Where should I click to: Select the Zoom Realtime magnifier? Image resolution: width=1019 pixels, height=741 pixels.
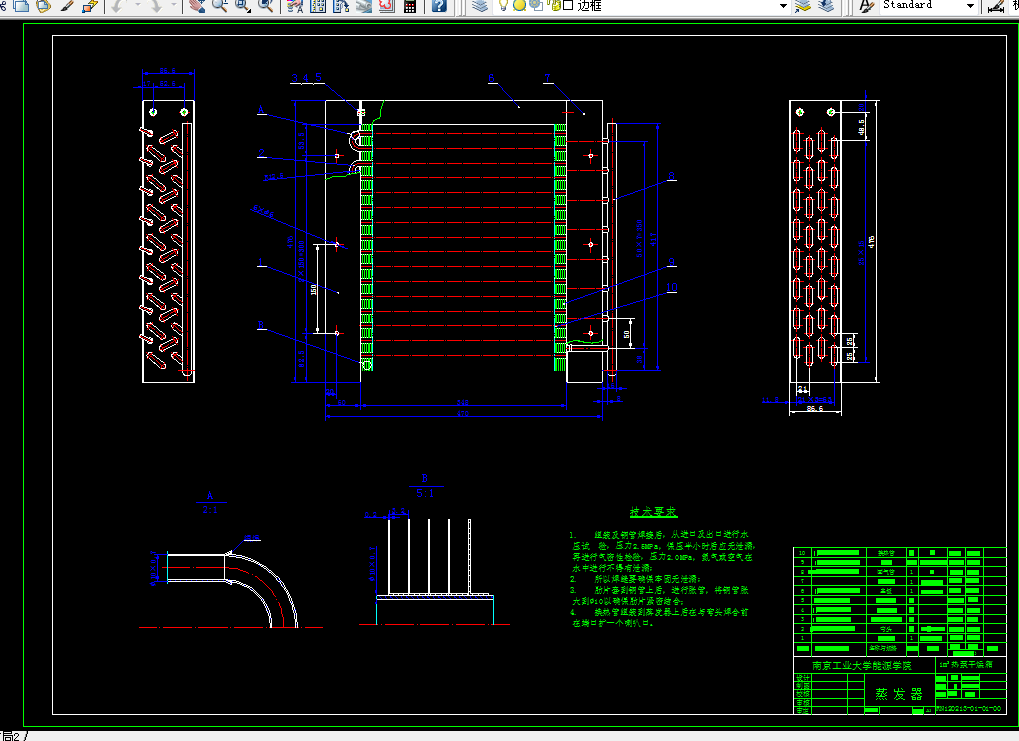(220, 6)
